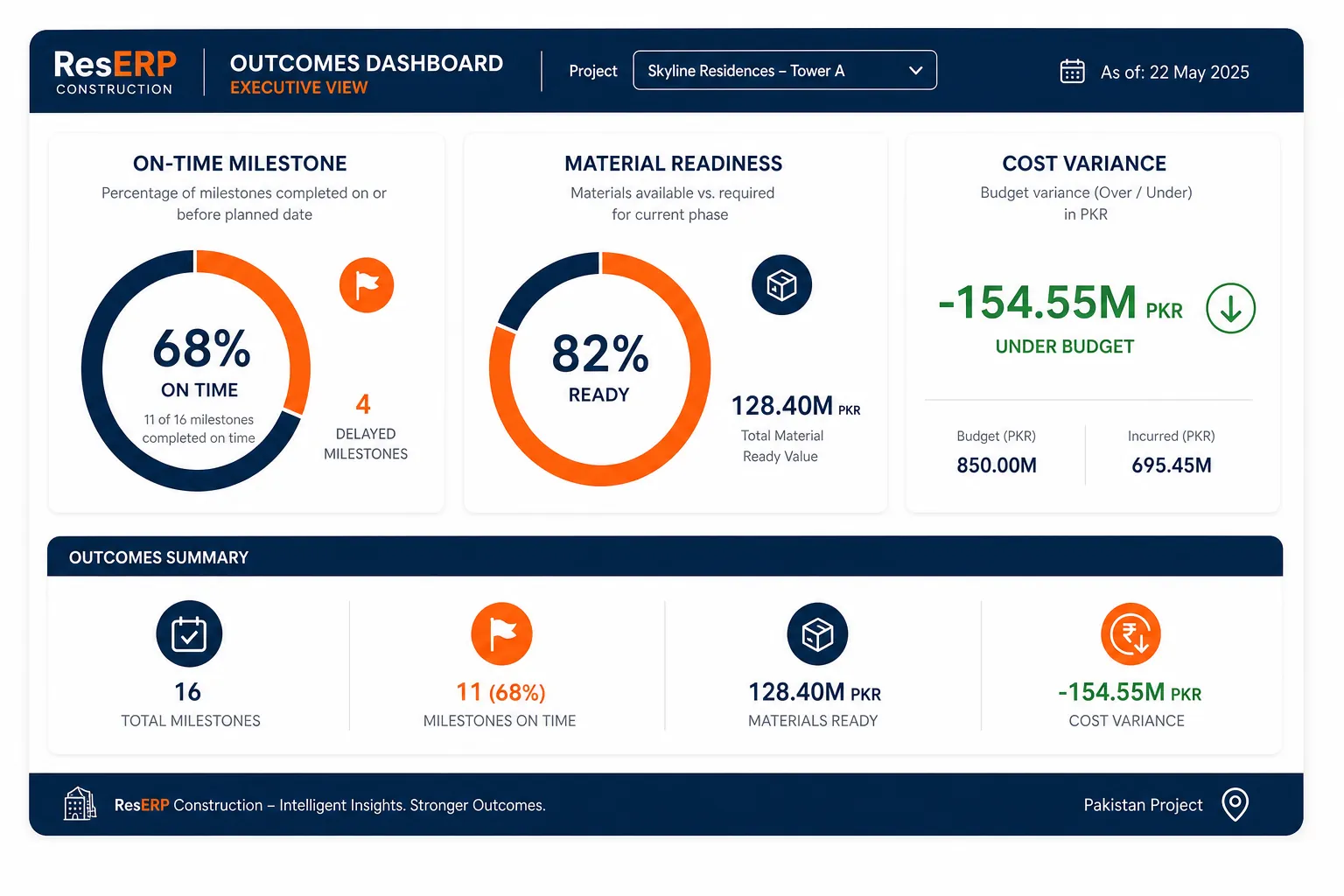1344x896 pixels.
Task: Open the Project dropdown showing Skyline Residences
Action: tap(785, 70)
